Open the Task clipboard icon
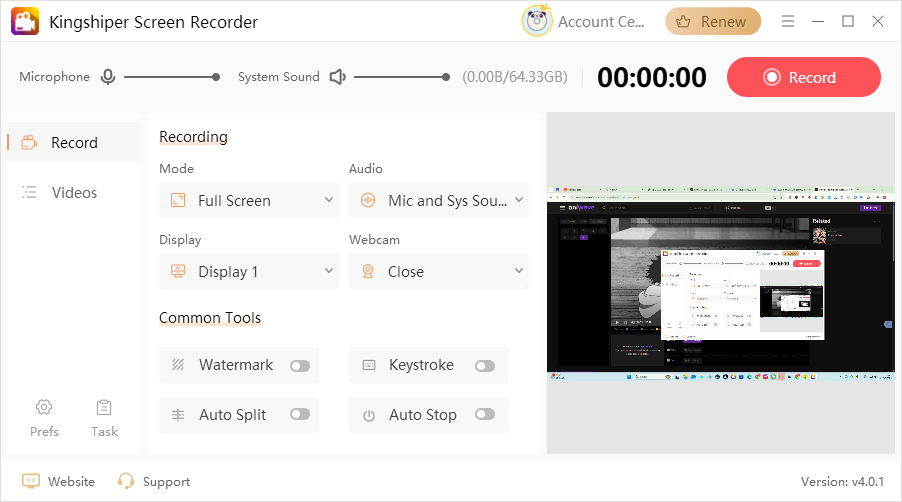The width and height of the screenshot is (902, 502). click(x=104, y=407)
